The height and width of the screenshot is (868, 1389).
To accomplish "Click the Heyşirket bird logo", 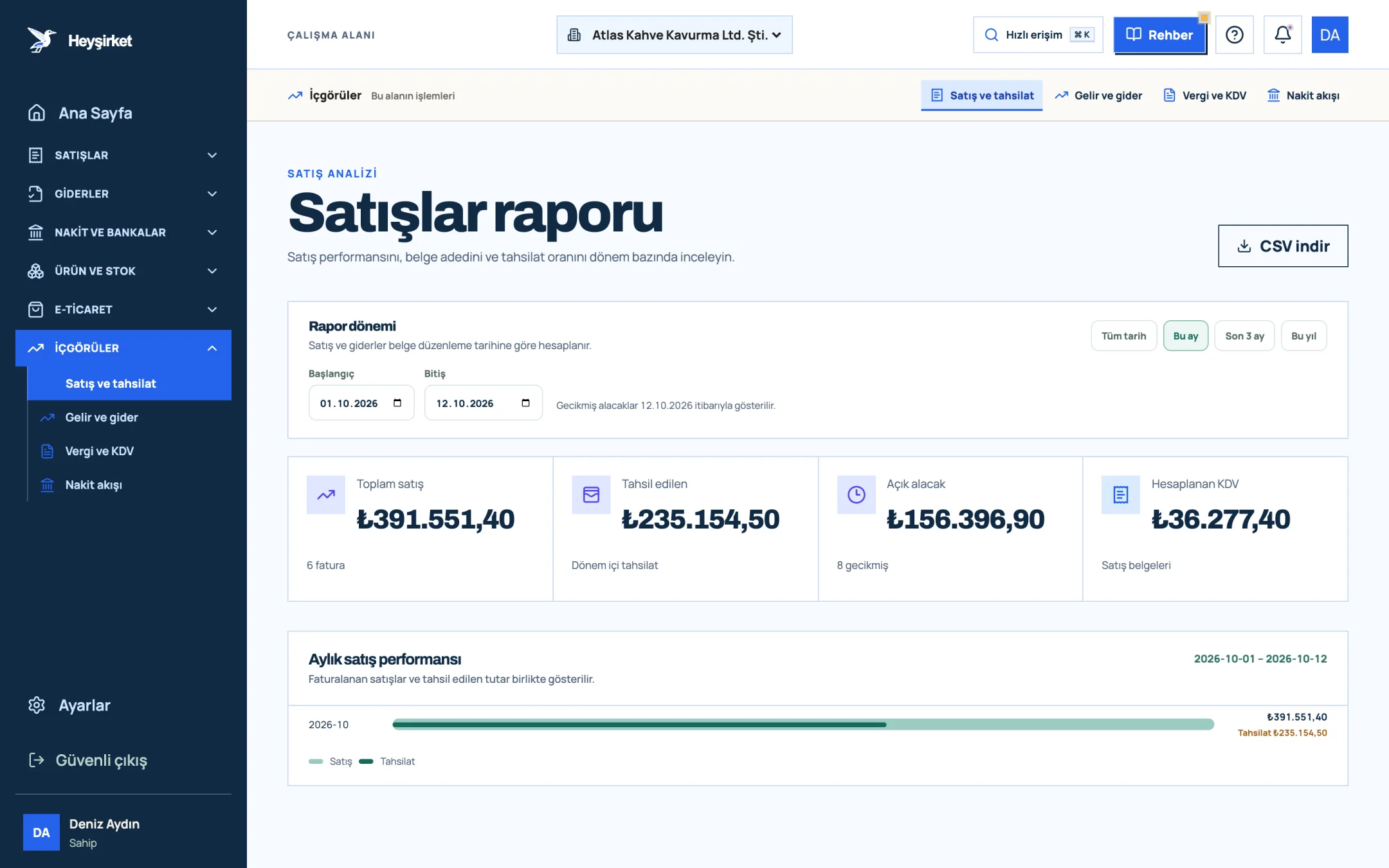I will click(42, 40).
